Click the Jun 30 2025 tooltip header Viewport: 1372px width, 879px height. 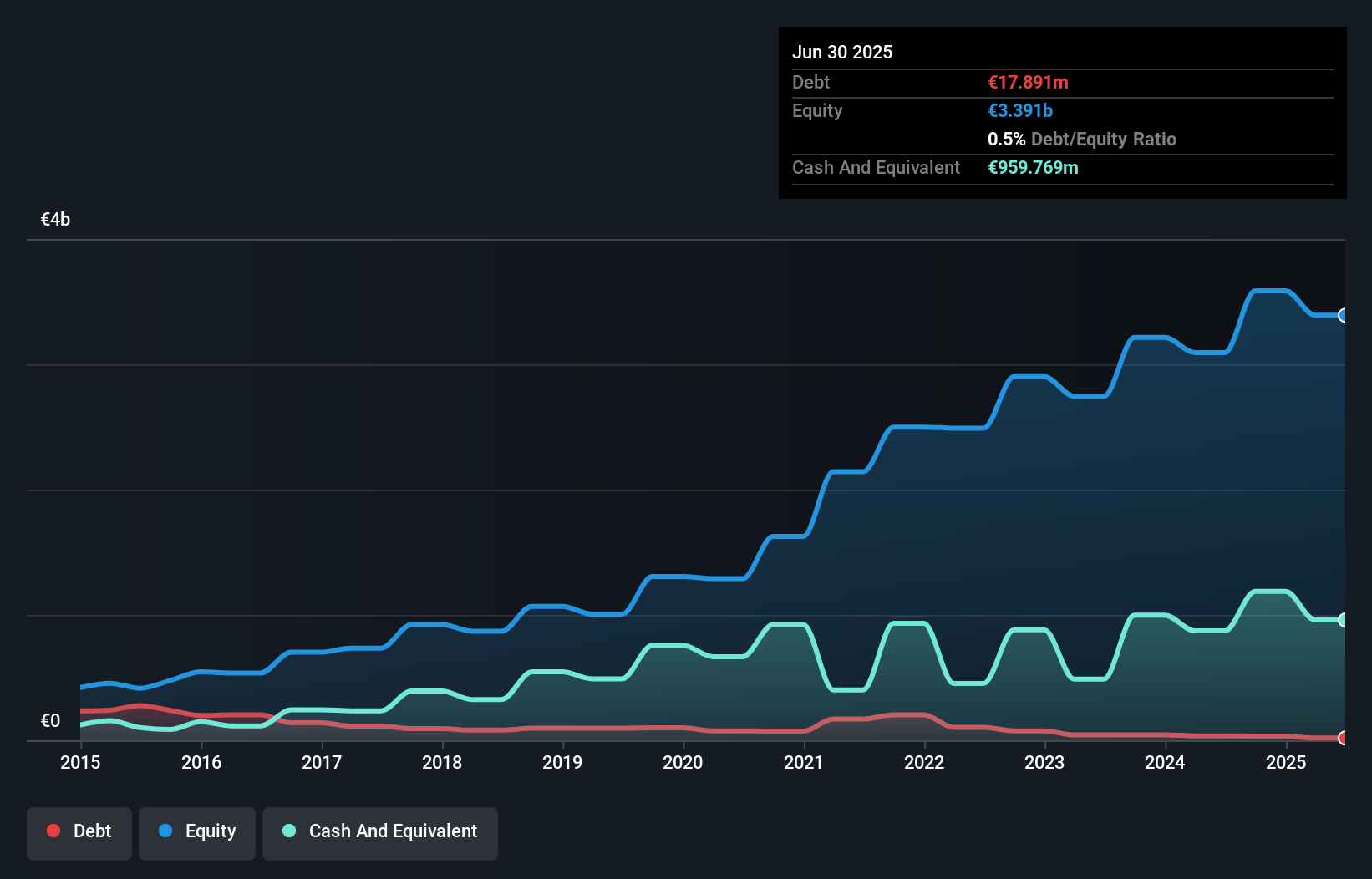842,52
